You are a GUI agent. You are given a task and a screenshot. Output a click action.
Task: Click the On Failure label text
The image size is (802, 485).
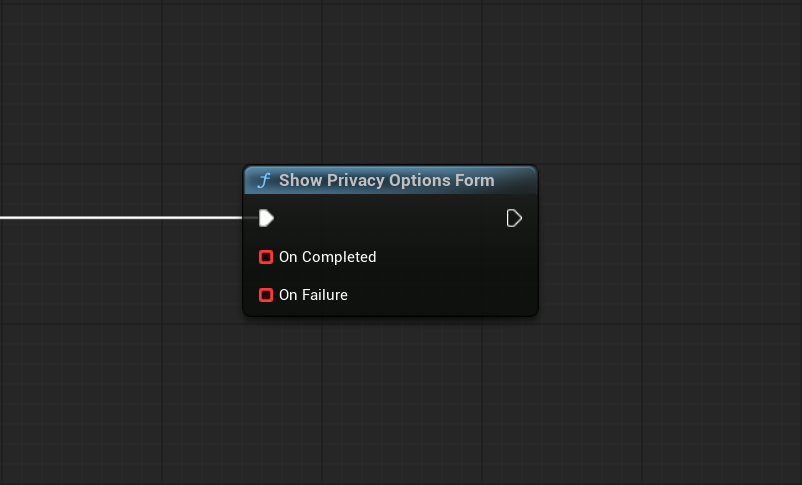(x=313, y=295)
